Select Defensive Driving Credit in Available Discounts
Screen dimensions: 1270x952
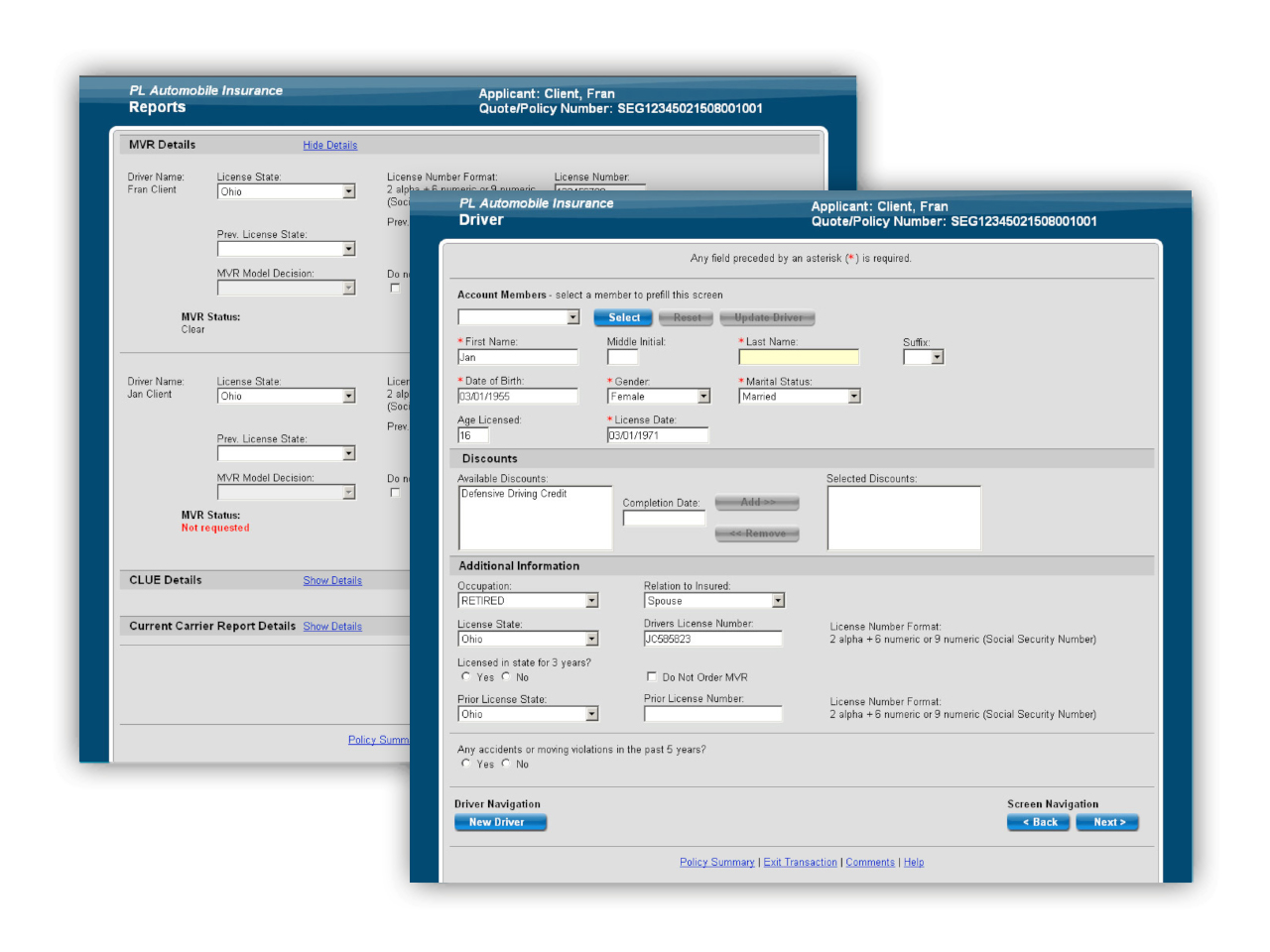click(514, 494)
